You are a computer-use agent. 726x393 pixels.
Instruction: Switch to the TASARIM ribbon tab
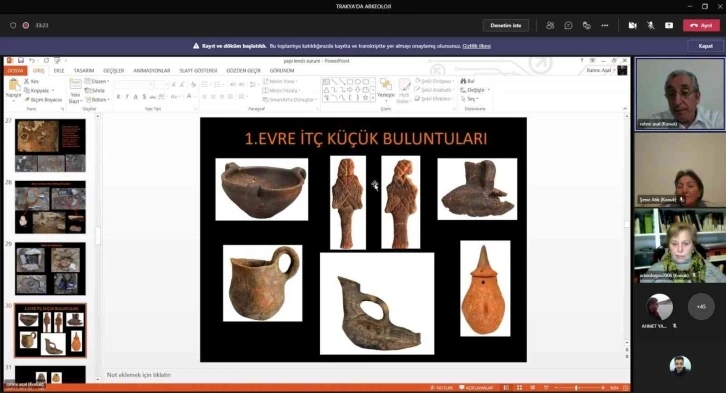tap(84, 70)
